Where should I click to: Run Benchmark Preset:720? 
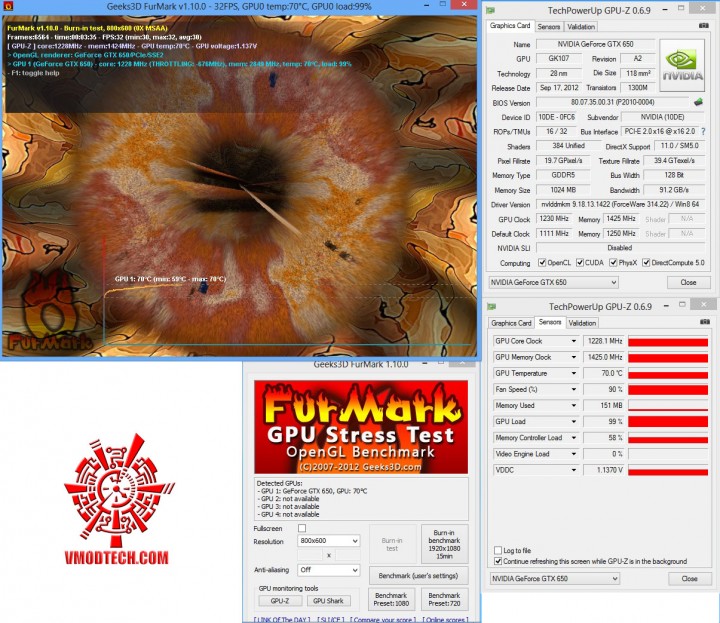pyautogui.click(x=444, y=599)
